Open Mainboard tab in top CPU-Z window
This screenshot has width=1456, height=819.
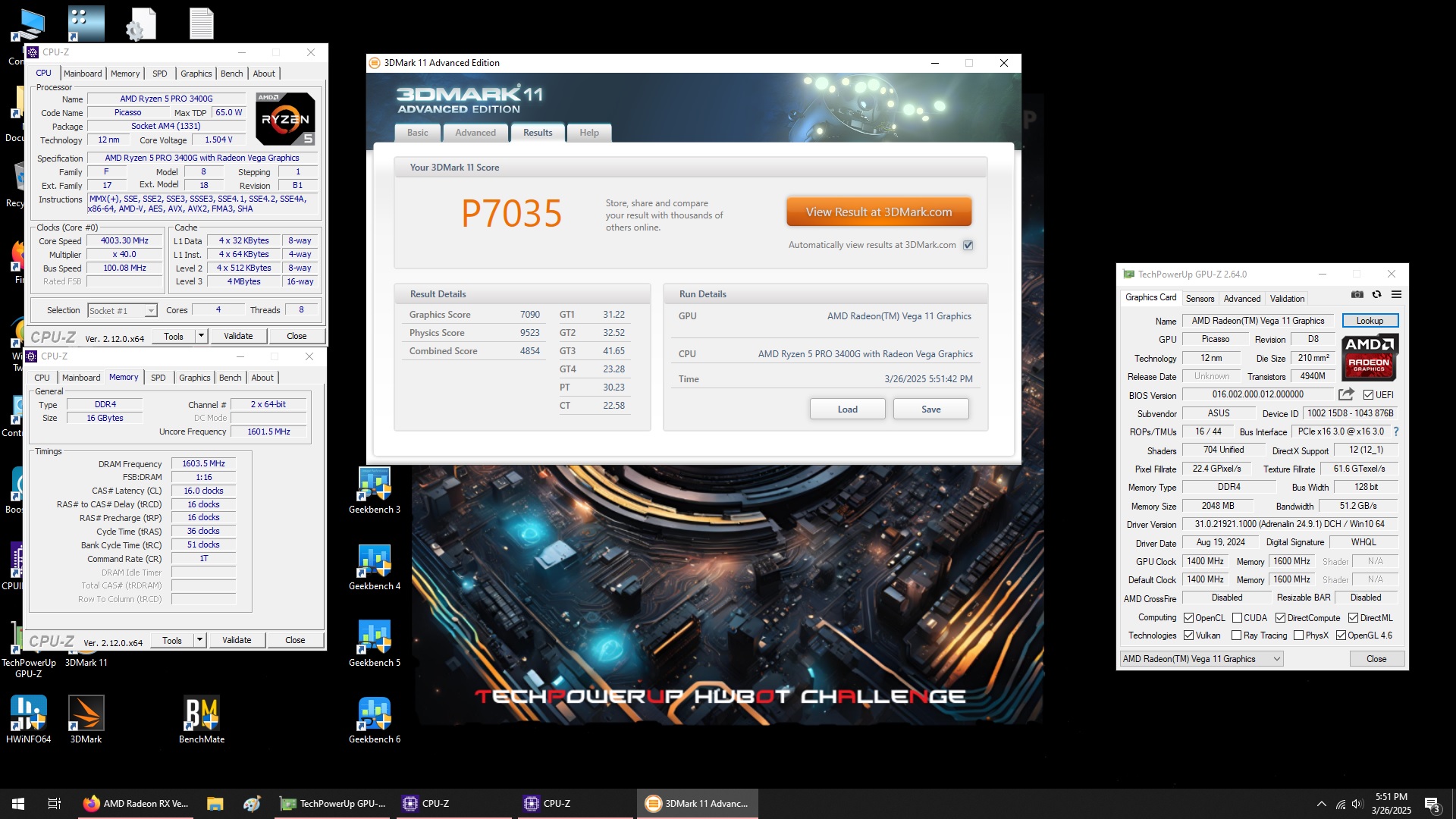click(x=83, y=74)
